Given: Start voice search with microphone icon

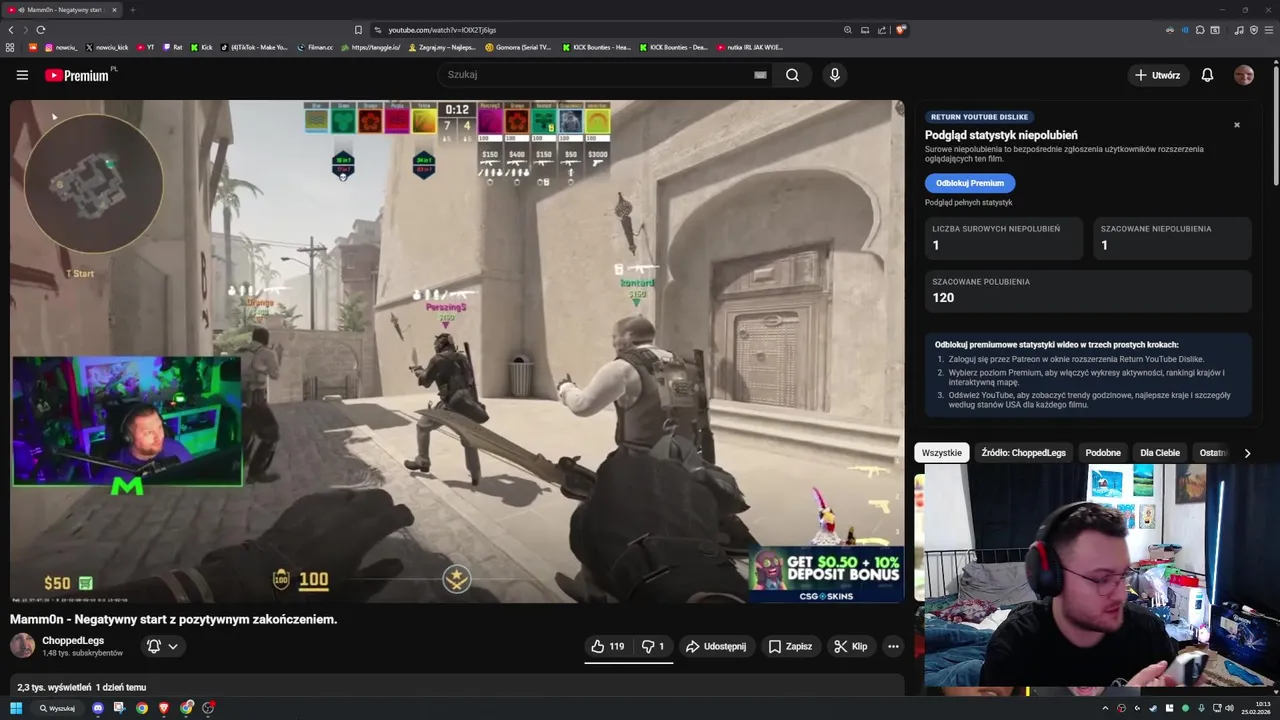Looking at the screenshot, I should coord(834,75).
